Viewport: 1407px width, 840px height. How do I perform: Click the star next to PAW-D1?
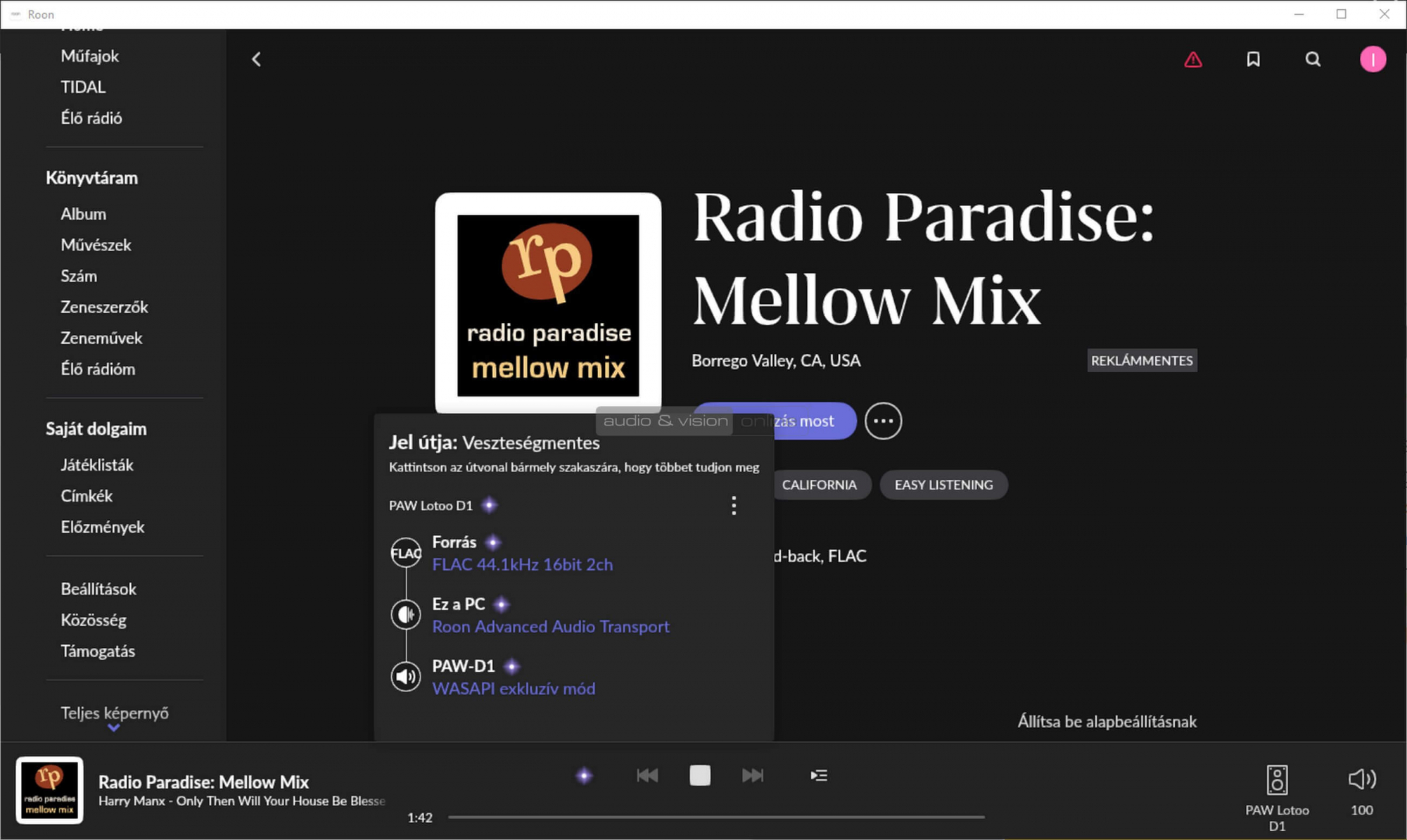(512, 666)
